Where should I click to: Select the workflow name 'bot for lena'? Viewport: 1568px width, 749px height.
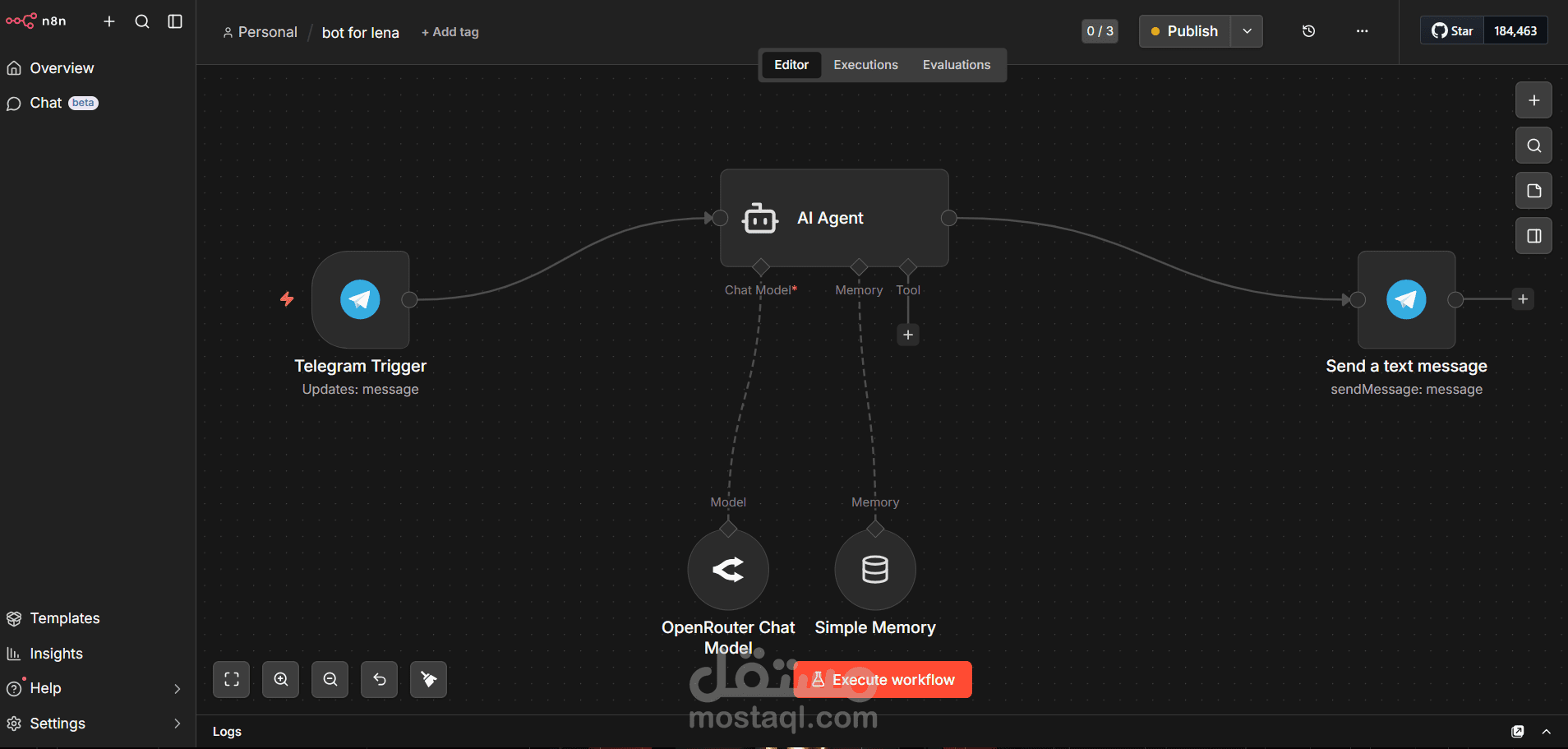tap(361, 32)
